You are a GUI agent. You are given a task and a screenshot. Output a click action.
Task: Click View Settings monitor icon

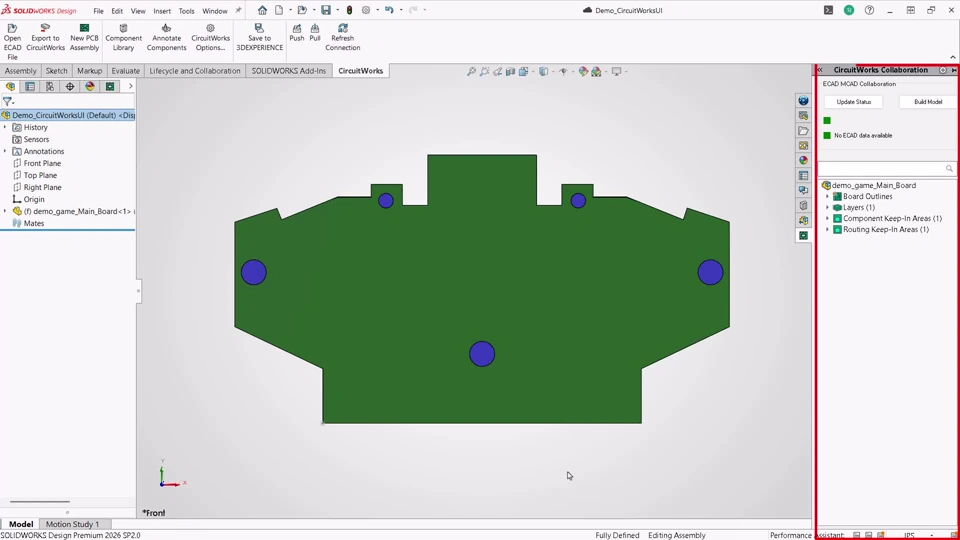pyautogui.click(x=617, y=72)
